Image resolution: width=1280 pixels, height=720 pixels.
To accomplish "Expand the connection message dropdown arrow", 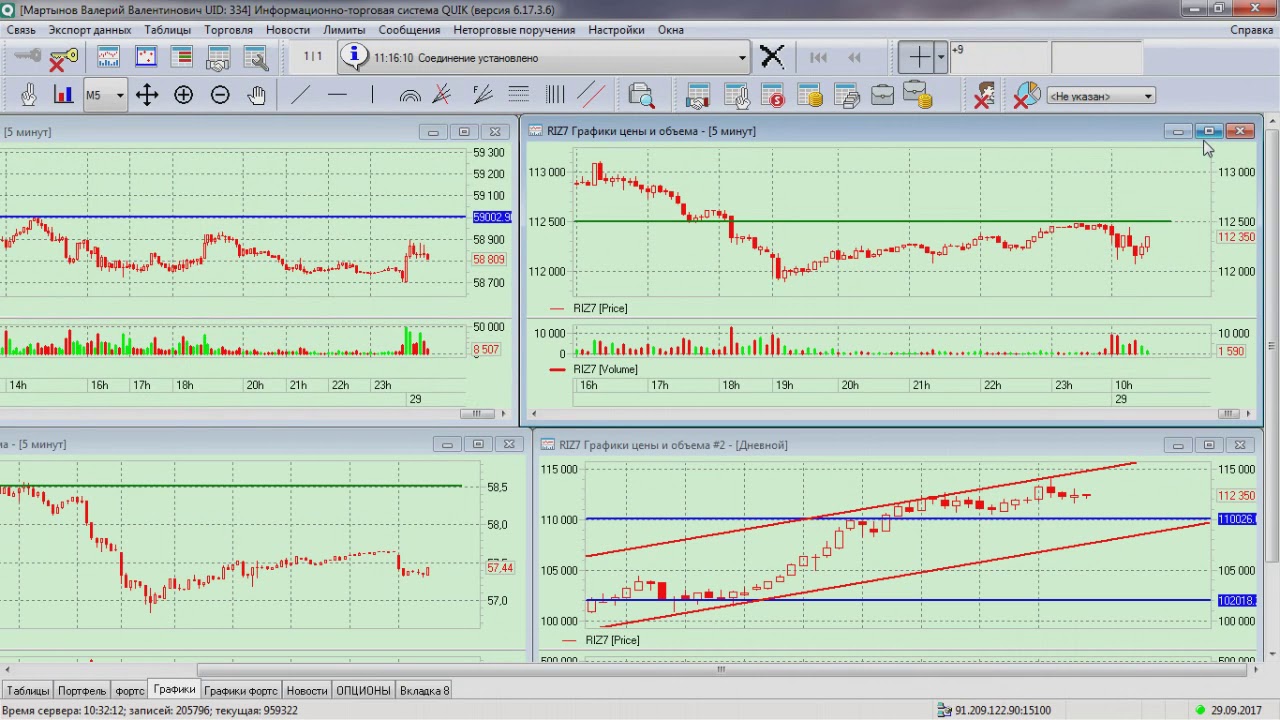I will 742,58.
